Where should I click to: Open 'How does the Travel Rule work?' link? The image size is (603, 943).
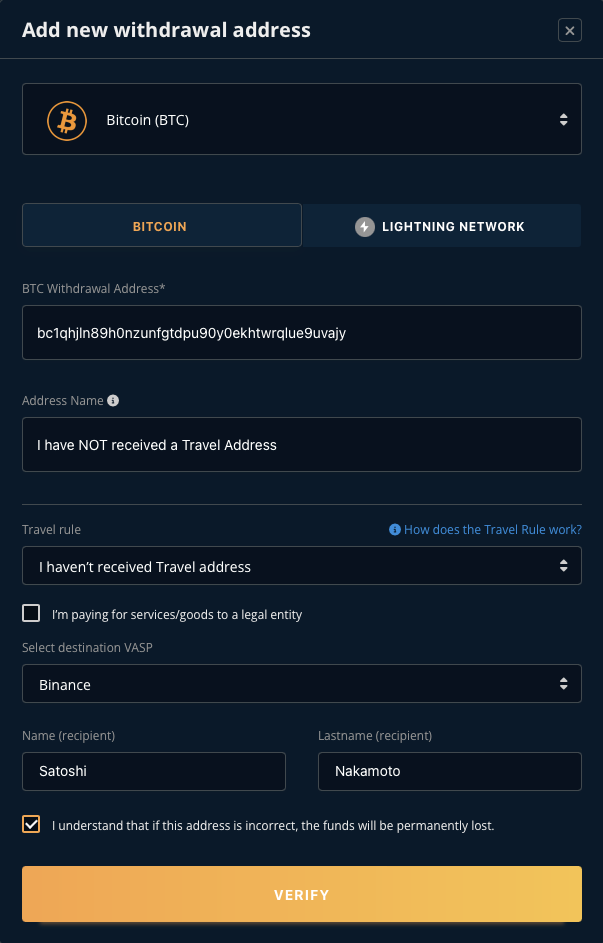(x=492, y=530)
